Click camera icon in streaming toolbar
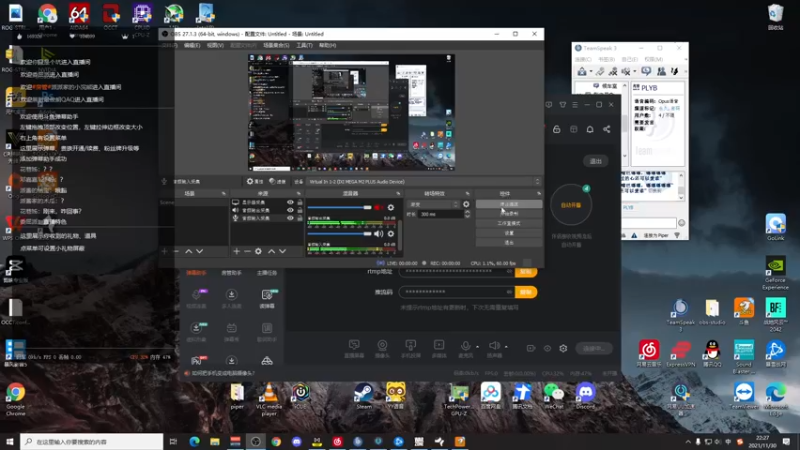The image size is (800, 450). tap(382, 345)
